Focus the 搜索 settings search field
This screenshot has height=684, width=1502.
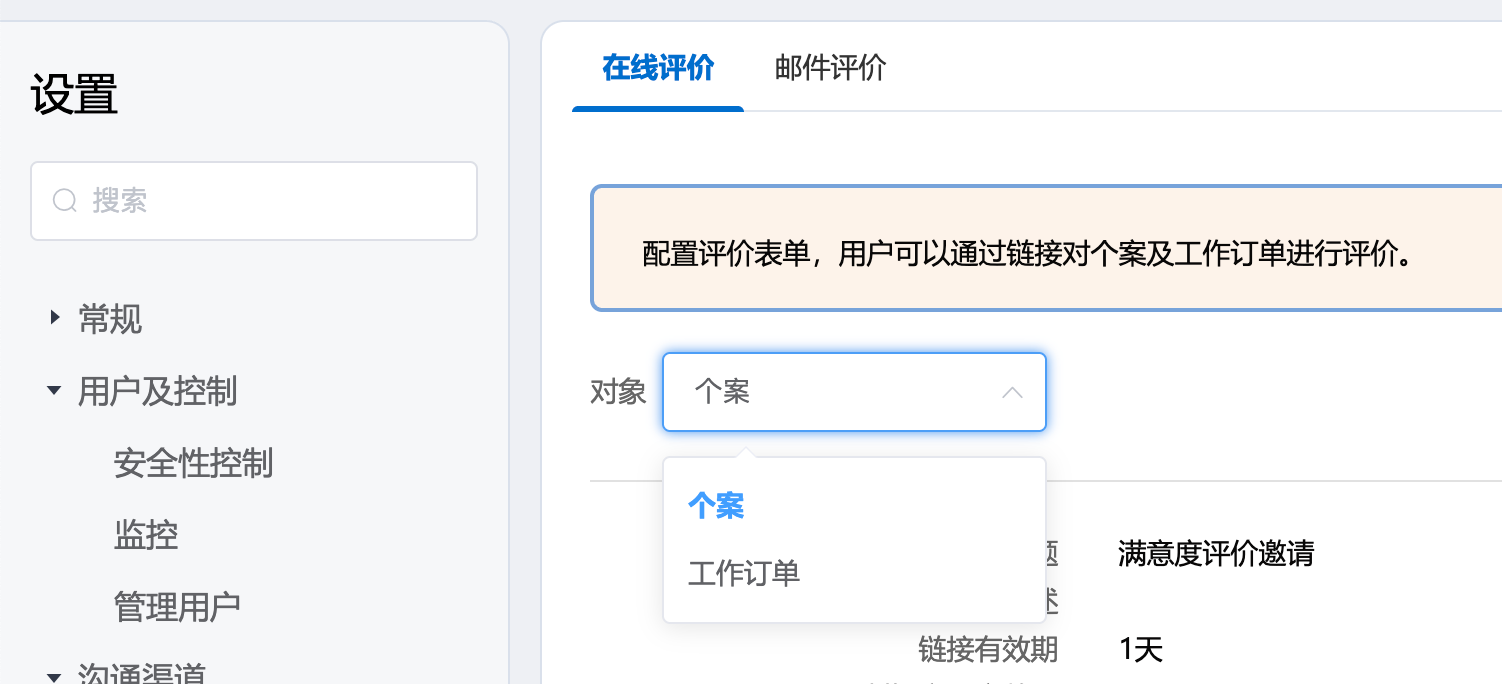pyautogui.click(x=270, y=201)
